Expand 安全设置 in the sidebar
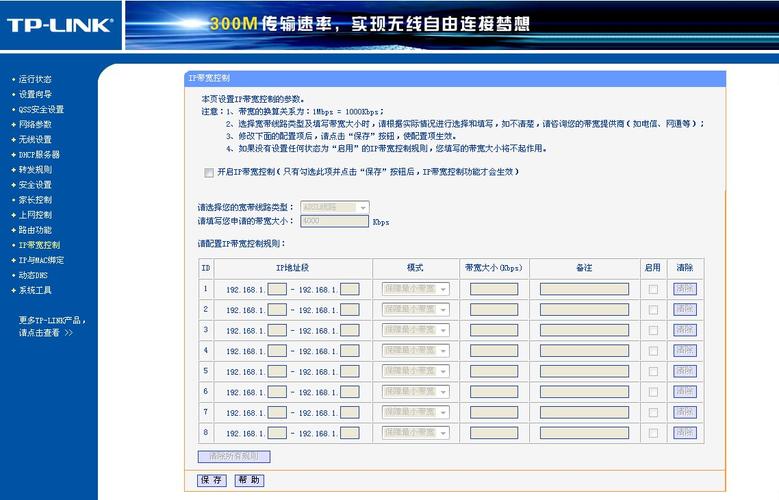 pos(35,184)
